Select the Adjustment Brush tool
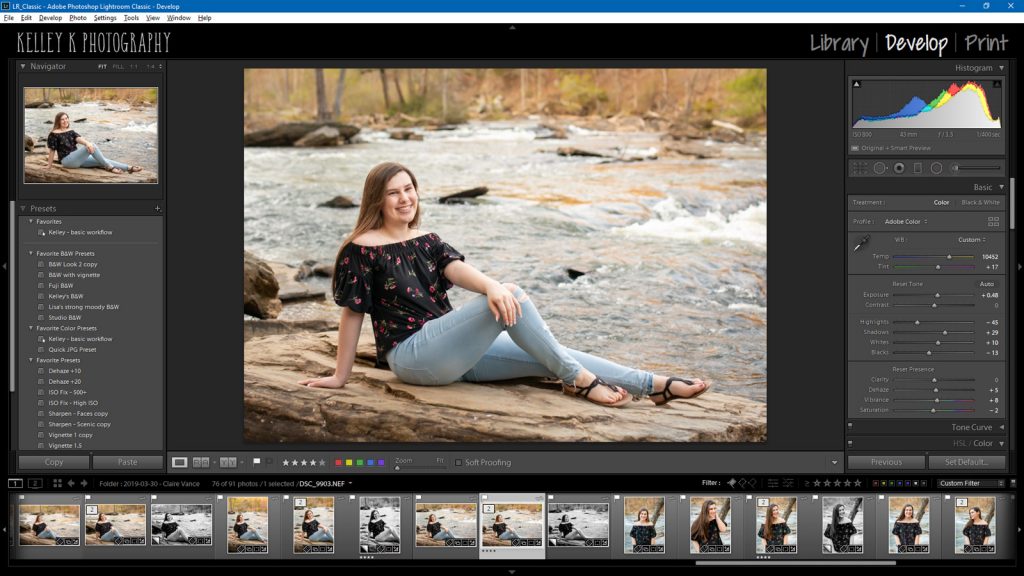This screenshot has width=1024, height=576. [976, 168]
